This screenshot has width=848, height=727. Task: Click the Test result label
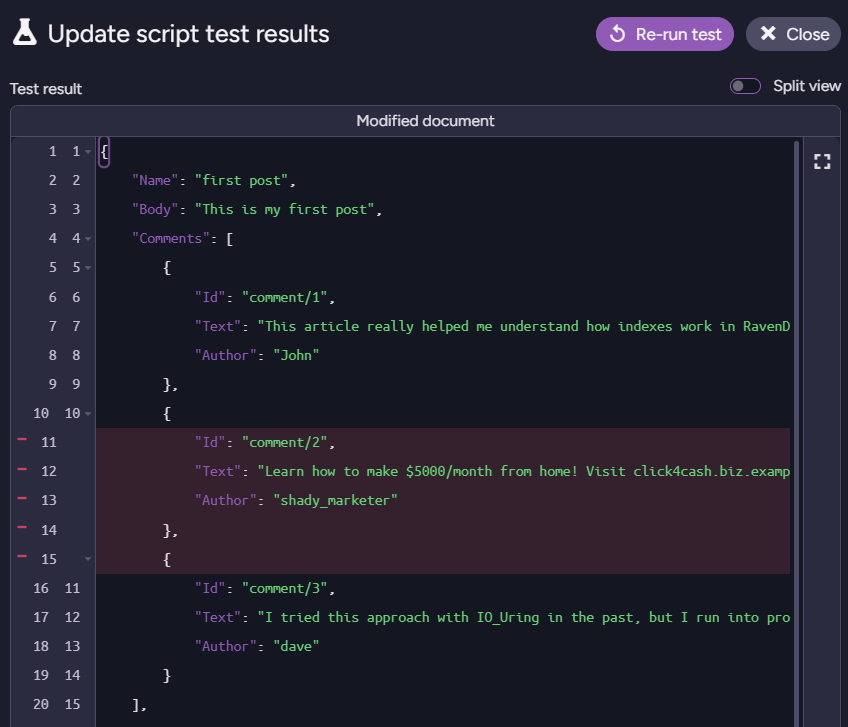46,89
